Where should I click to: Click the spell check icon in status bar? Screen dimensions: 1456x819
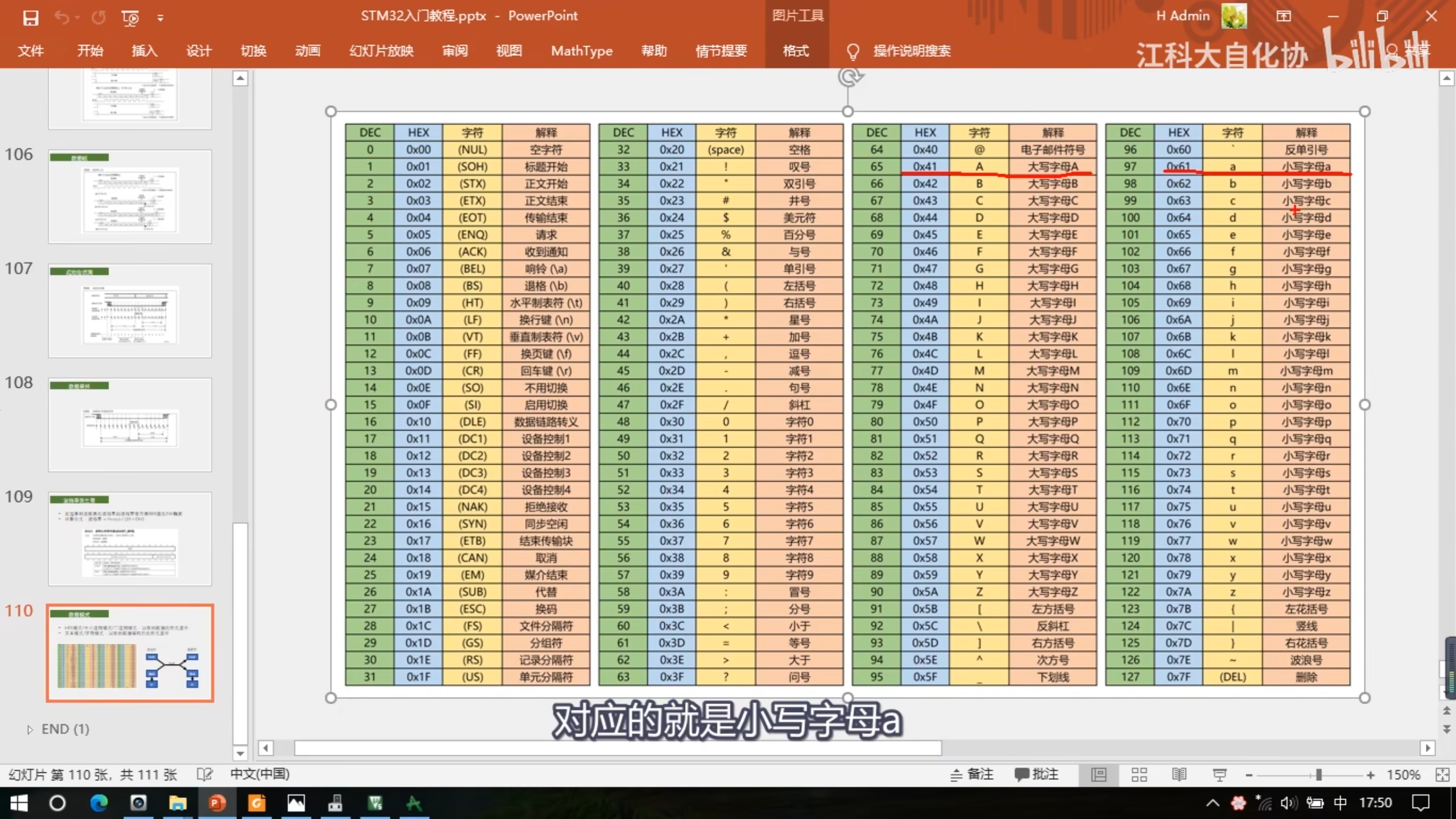tap(204, 775)
